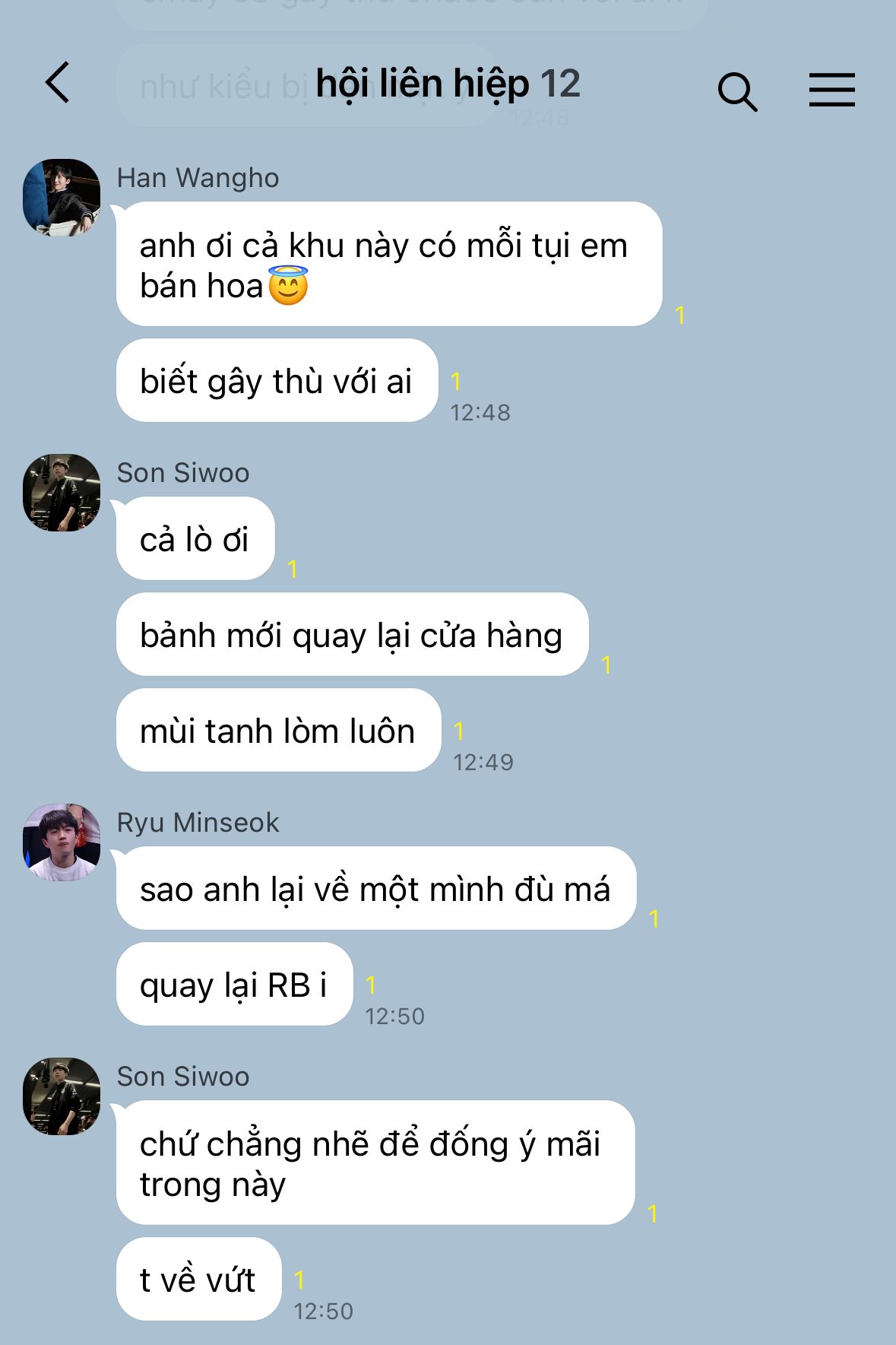Image resolution: width=896 pixels, height=1345 pixels.
Task: Click the chat title hội liên hiệp 12
Action: [x=448, y=84]
